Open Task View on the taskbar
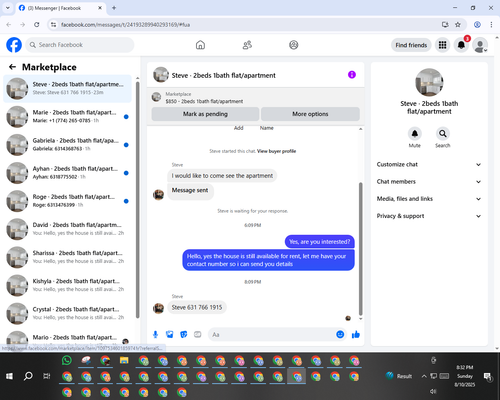Viewport: 500px width, 400px height. tap(47, 376)
